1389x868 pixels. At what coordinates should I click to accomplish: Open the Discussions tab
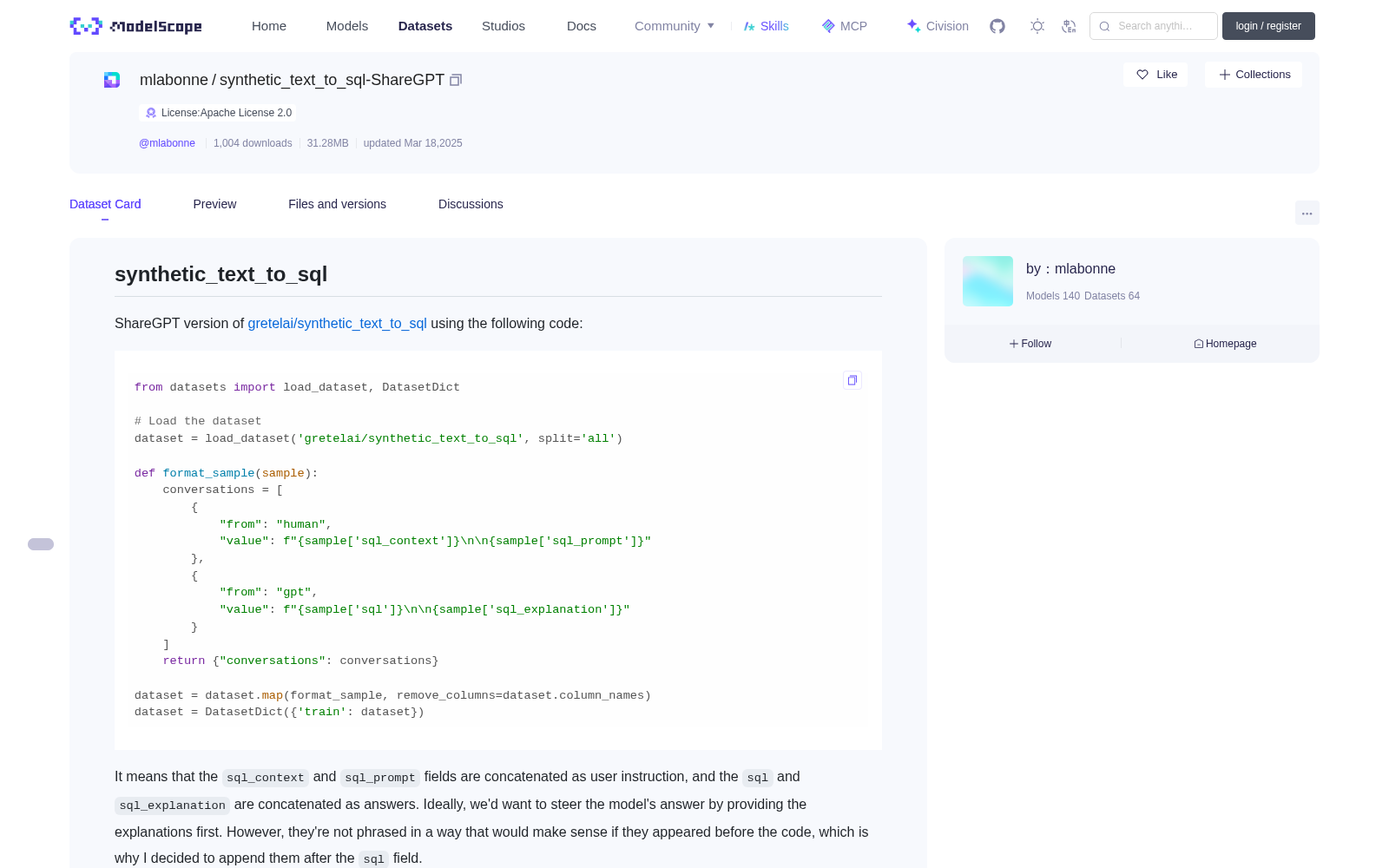tap(471, 204)
